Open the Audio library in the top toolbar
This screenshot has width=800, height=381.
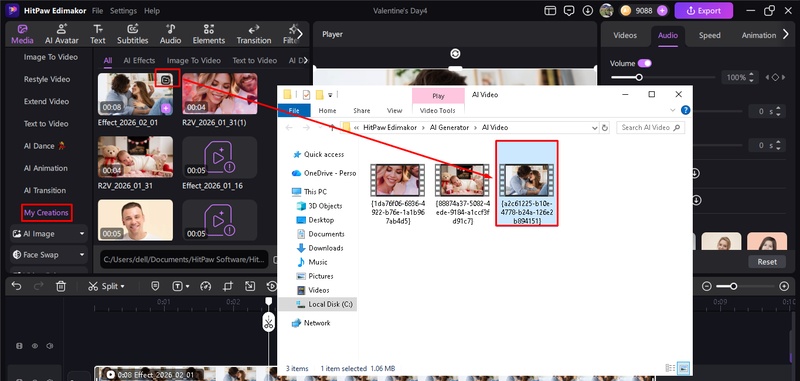[170, 34]
